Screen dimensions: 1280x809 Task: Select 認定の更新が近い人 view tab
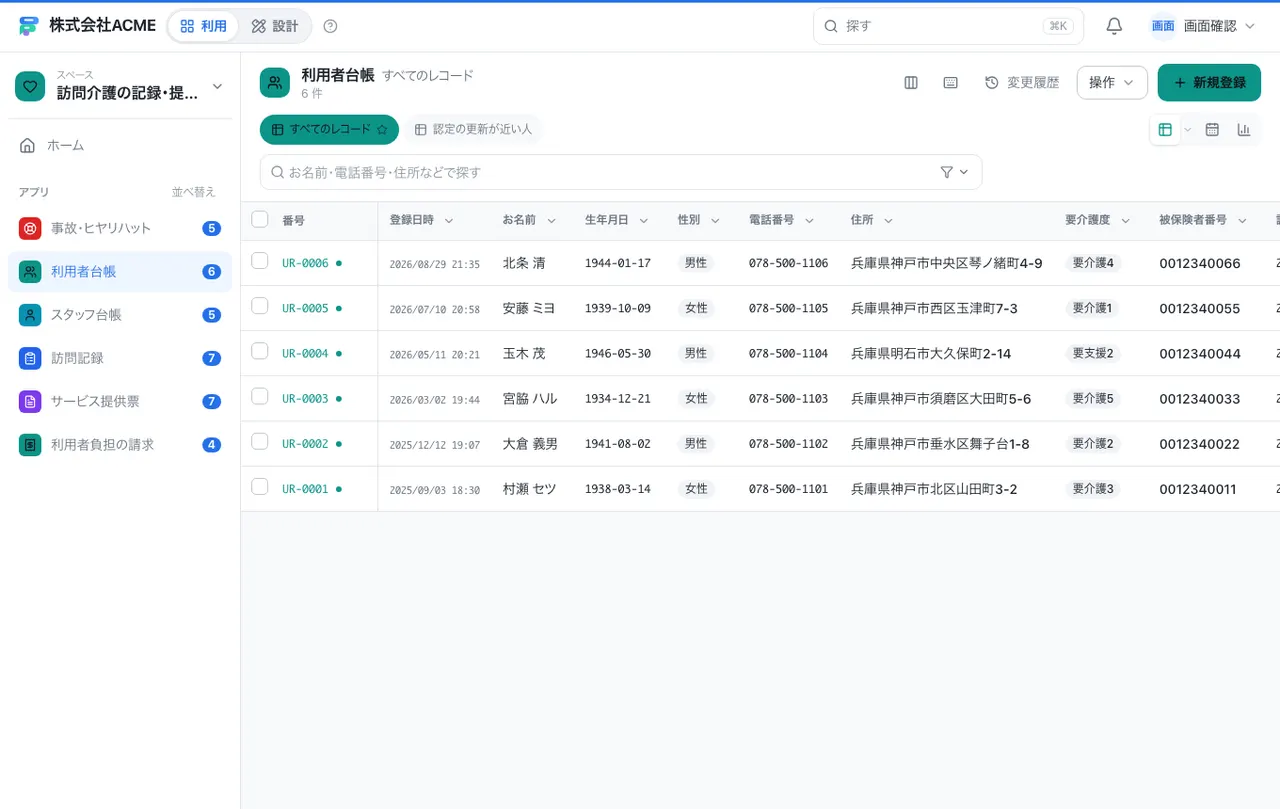[473, 130]
